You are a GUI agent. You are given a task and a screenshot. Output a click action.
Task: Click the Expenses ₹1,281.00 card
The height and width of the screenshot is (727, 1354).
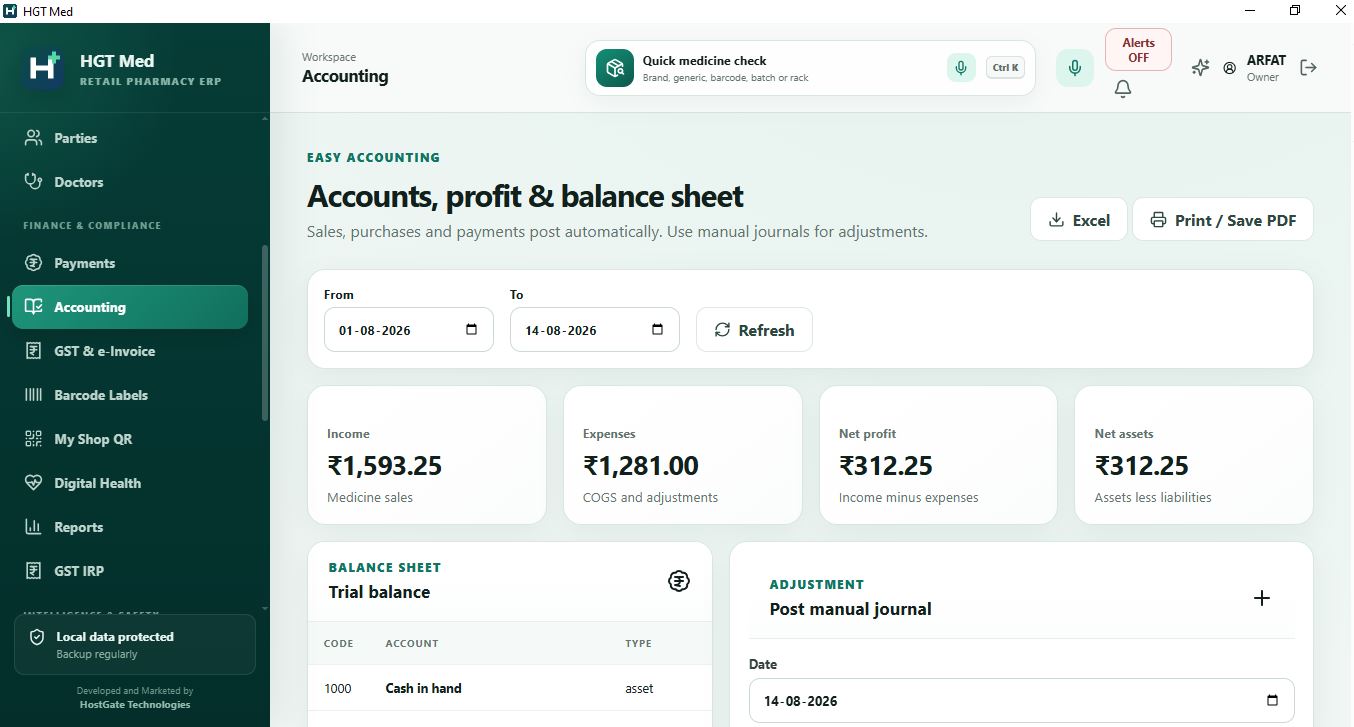[x=683, y=455]
